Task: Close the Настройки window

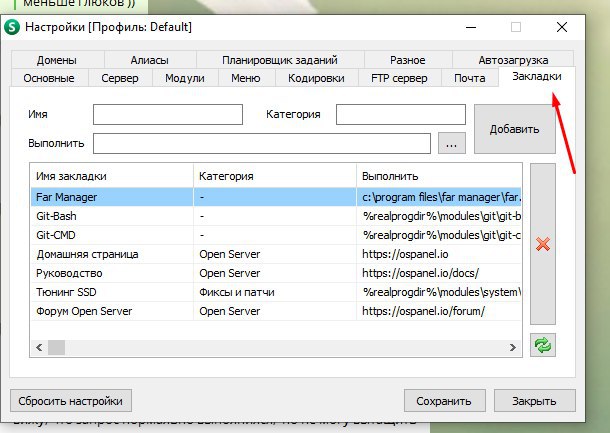Action: coord(562,27)
